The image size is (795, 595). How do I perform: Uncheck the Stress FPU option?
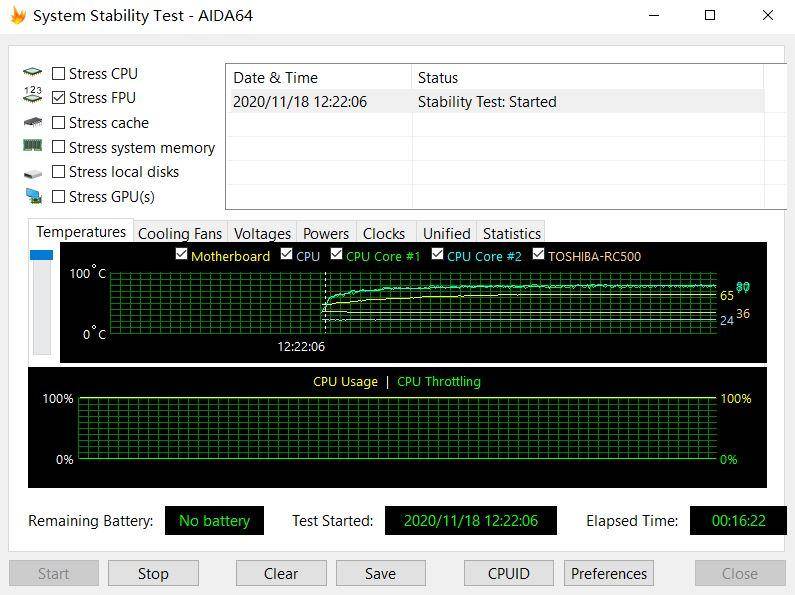coord(59,97)
